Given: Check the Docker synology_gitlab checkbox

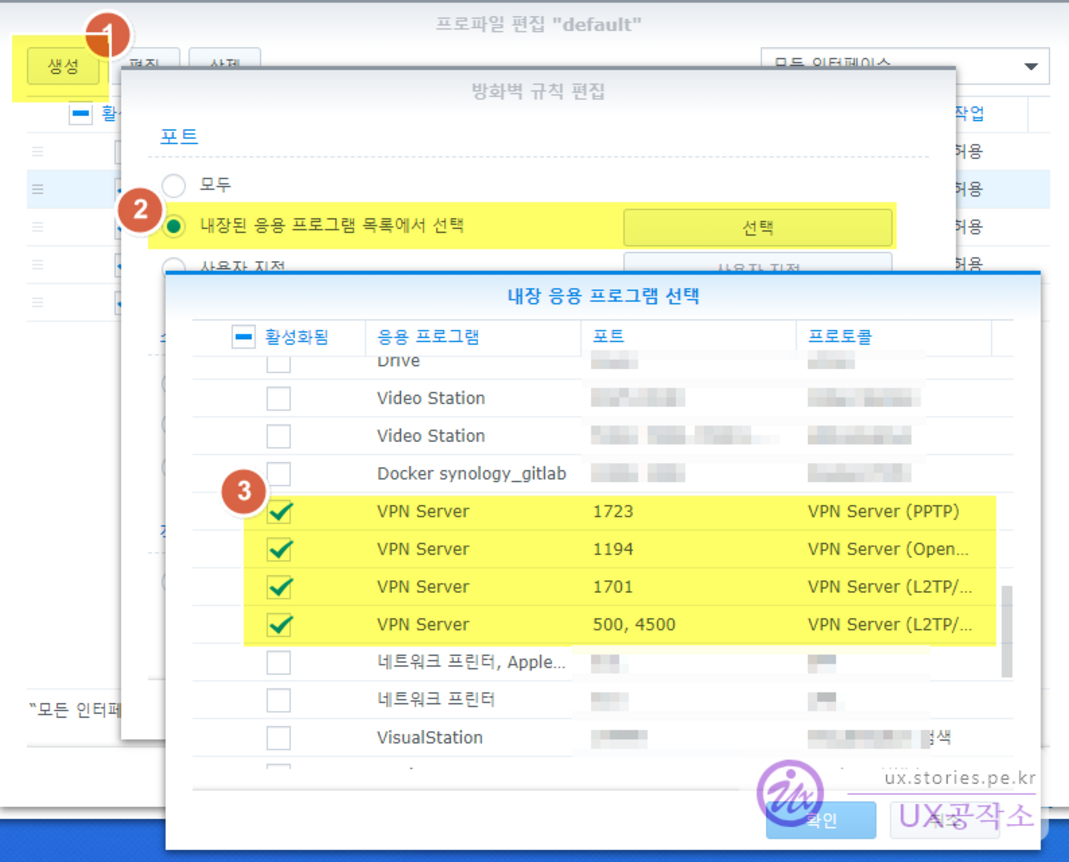Looking at the screenshot, I should [279, 473].
